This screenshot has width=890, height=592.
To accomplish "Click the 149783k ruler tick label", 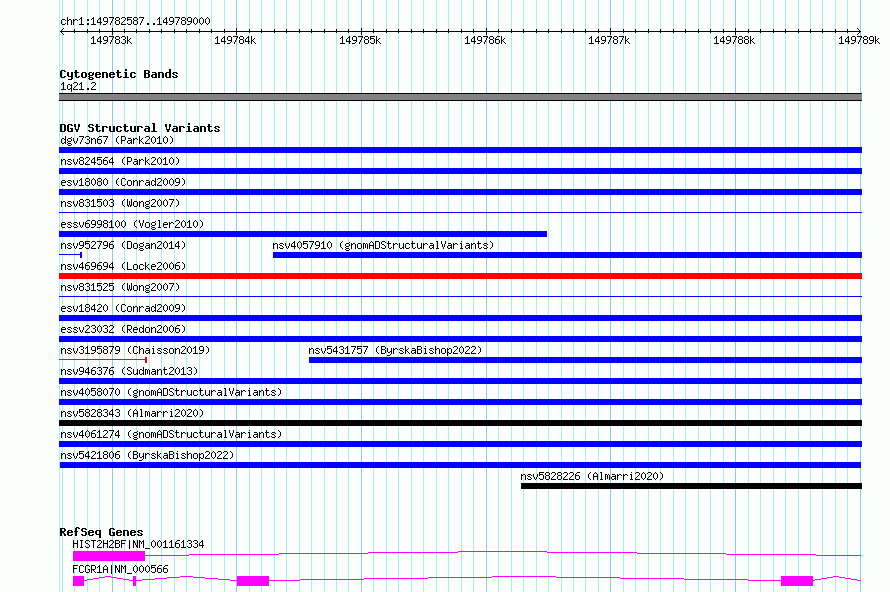I will [x=111, y=40].
